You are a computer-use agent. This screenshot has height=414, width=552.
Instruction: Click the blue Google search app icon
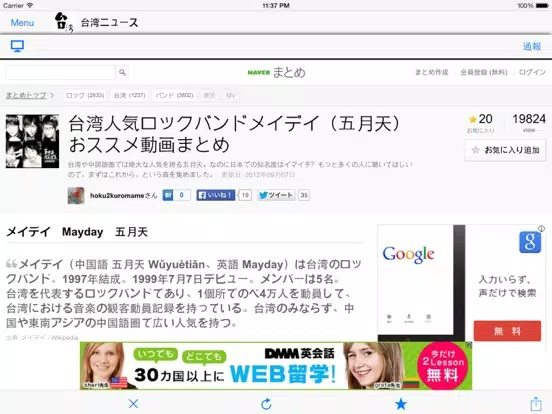pos(530,242)
